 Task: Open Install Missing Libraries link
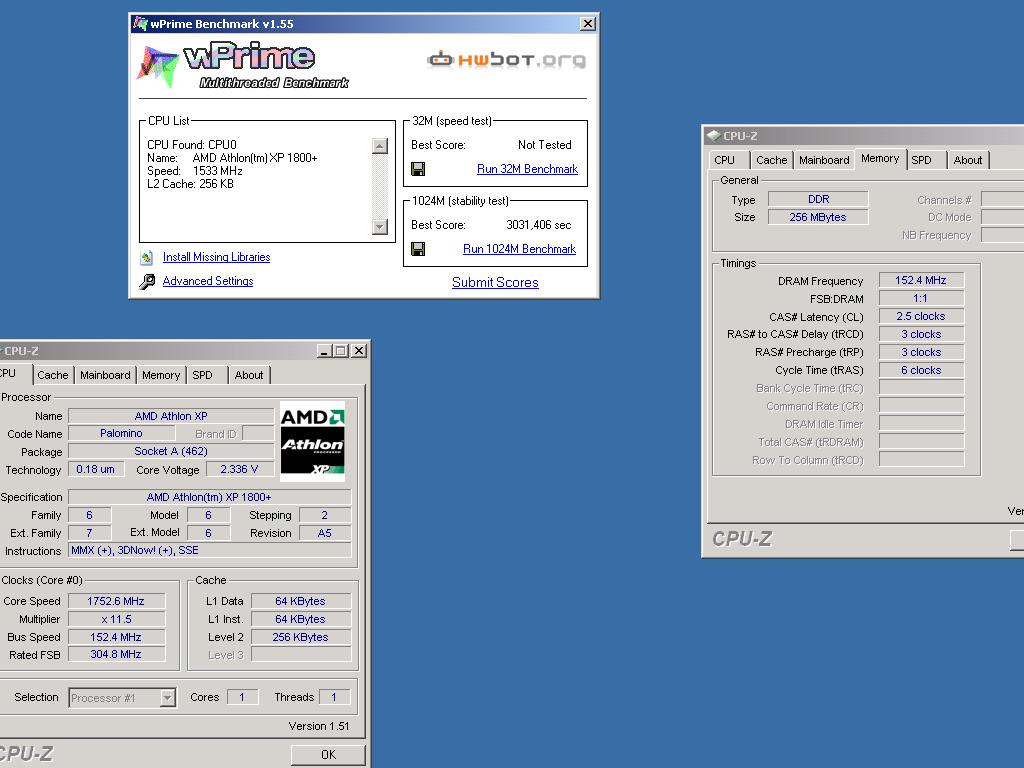pos(216,257)
